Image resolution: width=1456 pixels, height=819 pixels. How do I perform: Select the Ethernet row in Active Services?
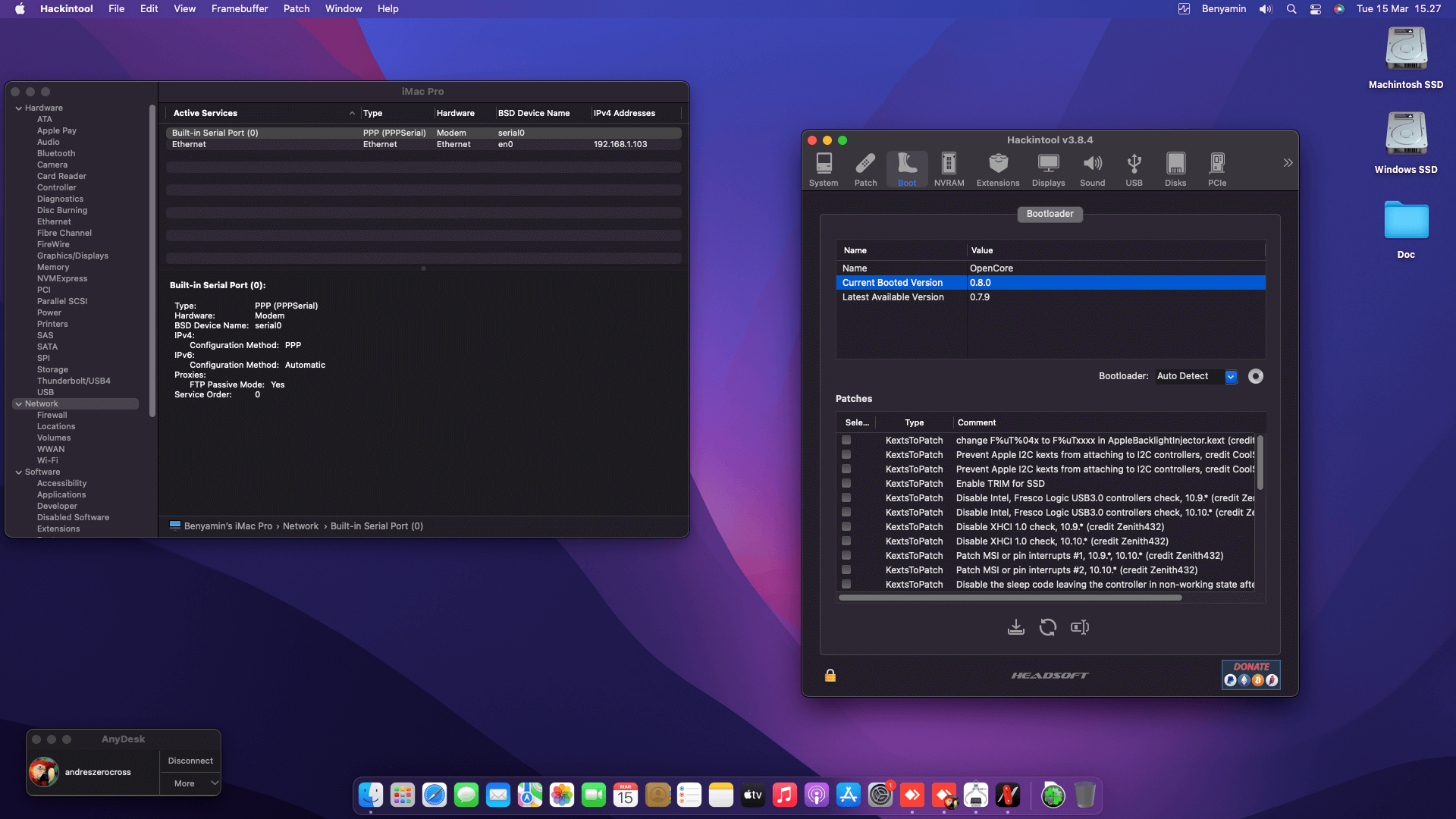pyautogui.click(x=423, y=144)
